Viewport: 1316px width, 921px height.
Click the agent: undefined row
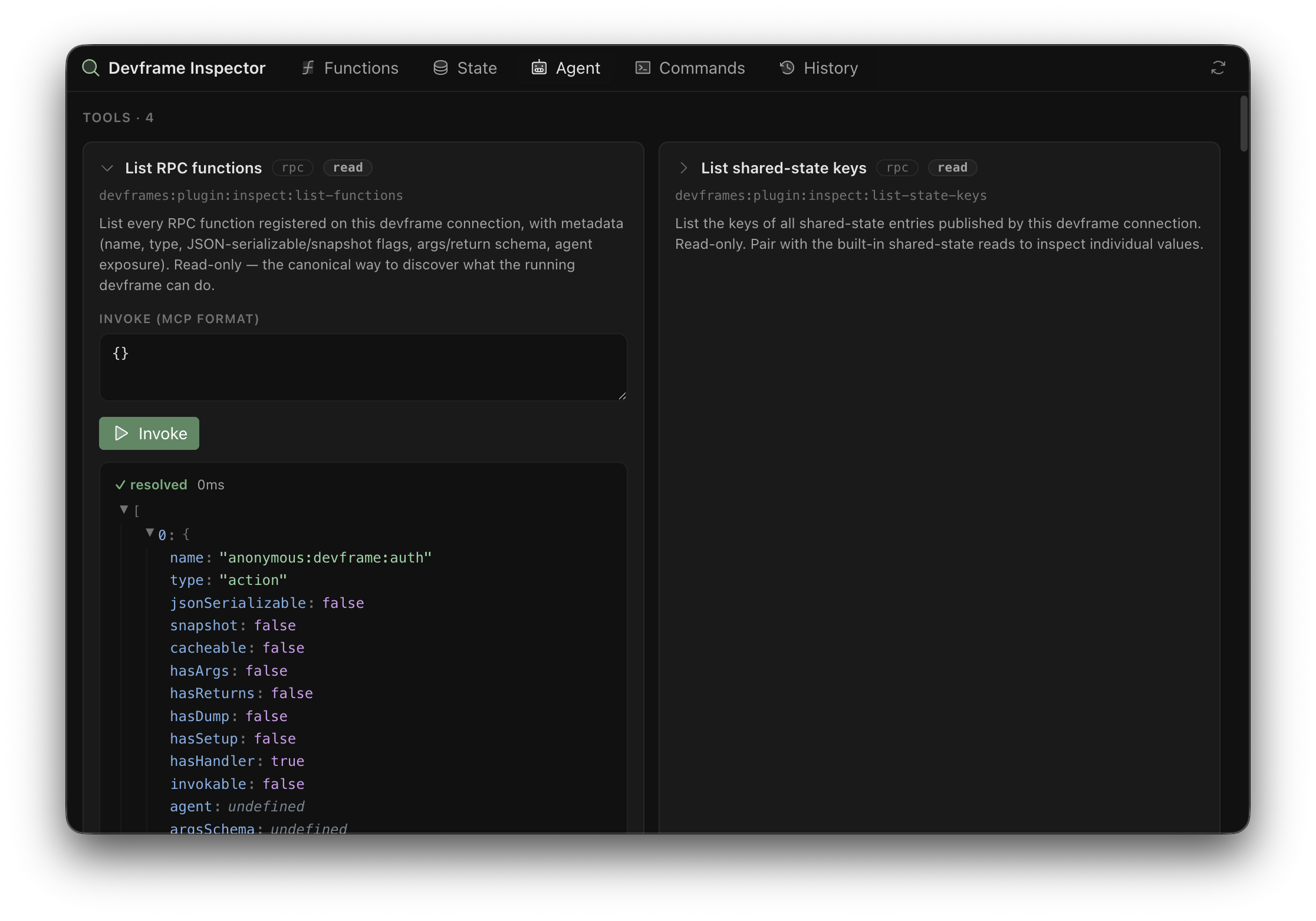pyautogui.click(x=237, y=807)
